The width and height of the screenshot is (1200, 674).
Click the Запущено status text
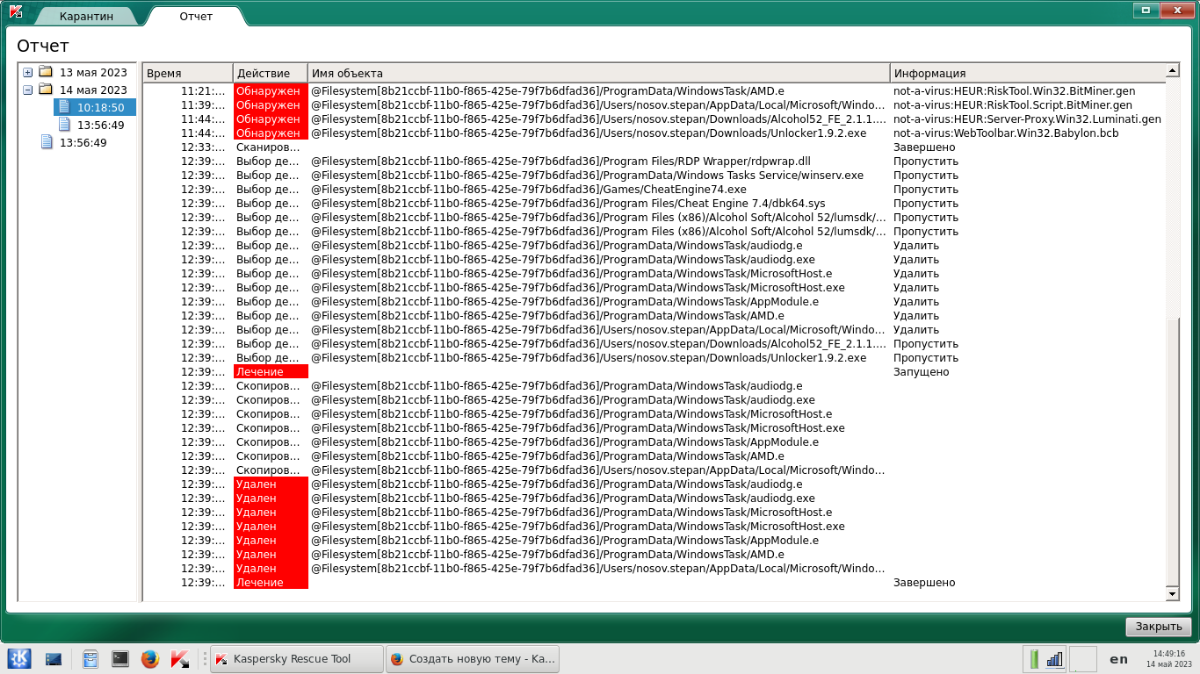pos(921,371)
